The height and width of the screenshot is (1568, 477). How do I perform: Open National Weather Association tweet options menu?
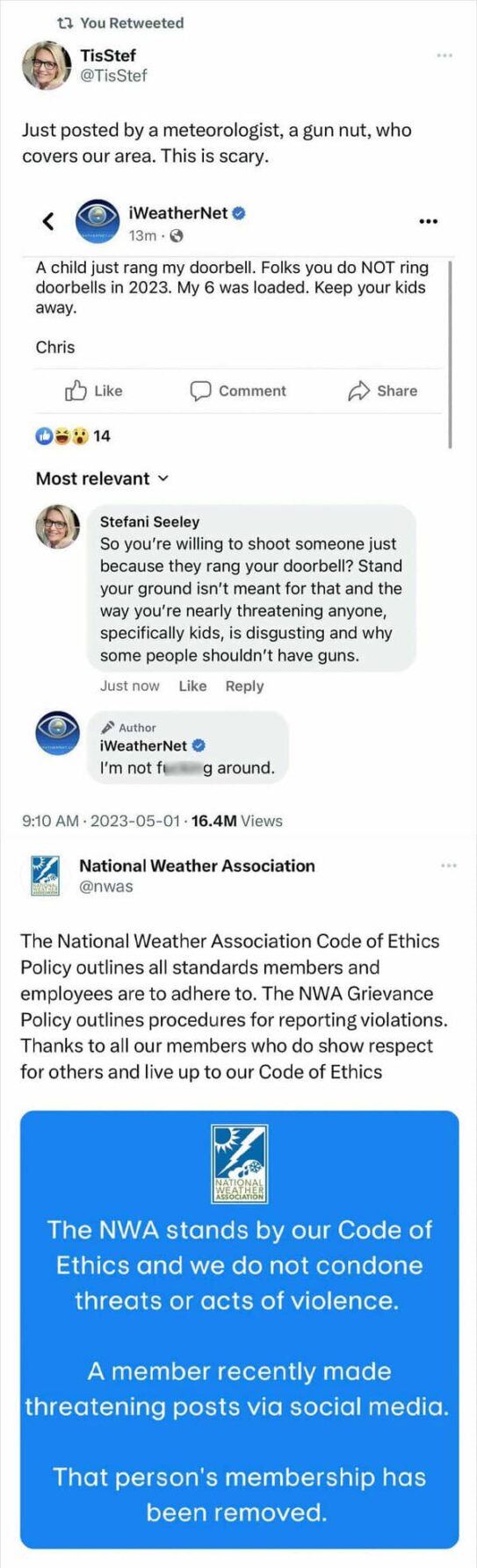click(x=449, y=866)
